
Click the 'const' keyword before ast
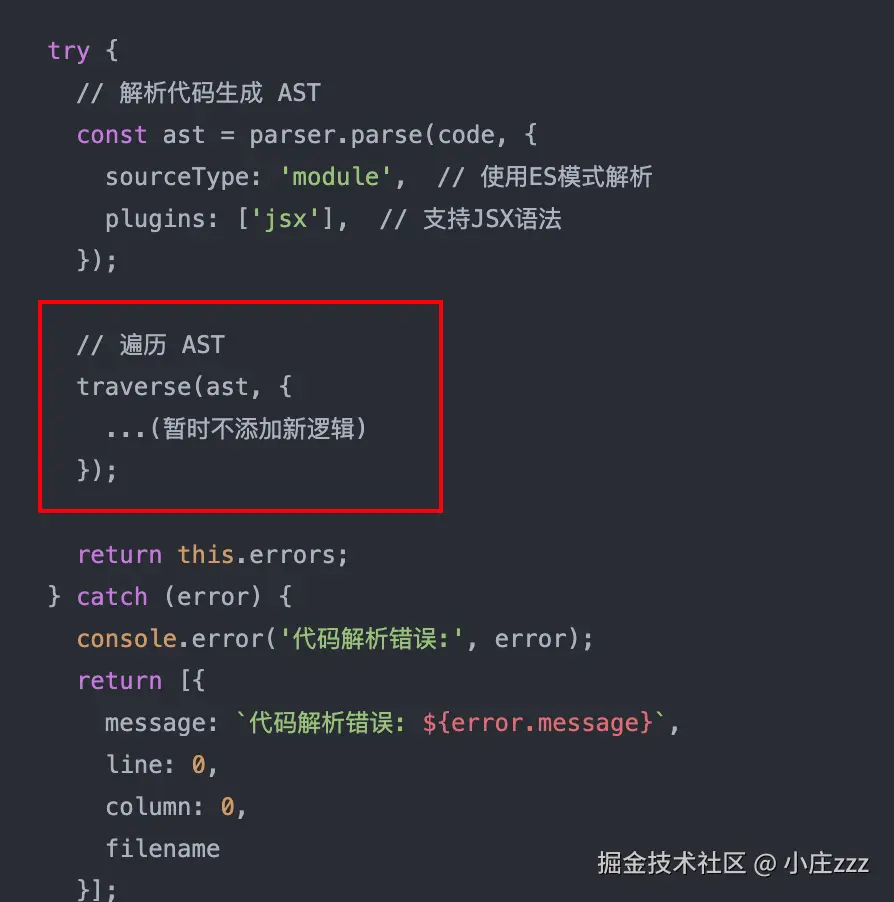(111, 135)
